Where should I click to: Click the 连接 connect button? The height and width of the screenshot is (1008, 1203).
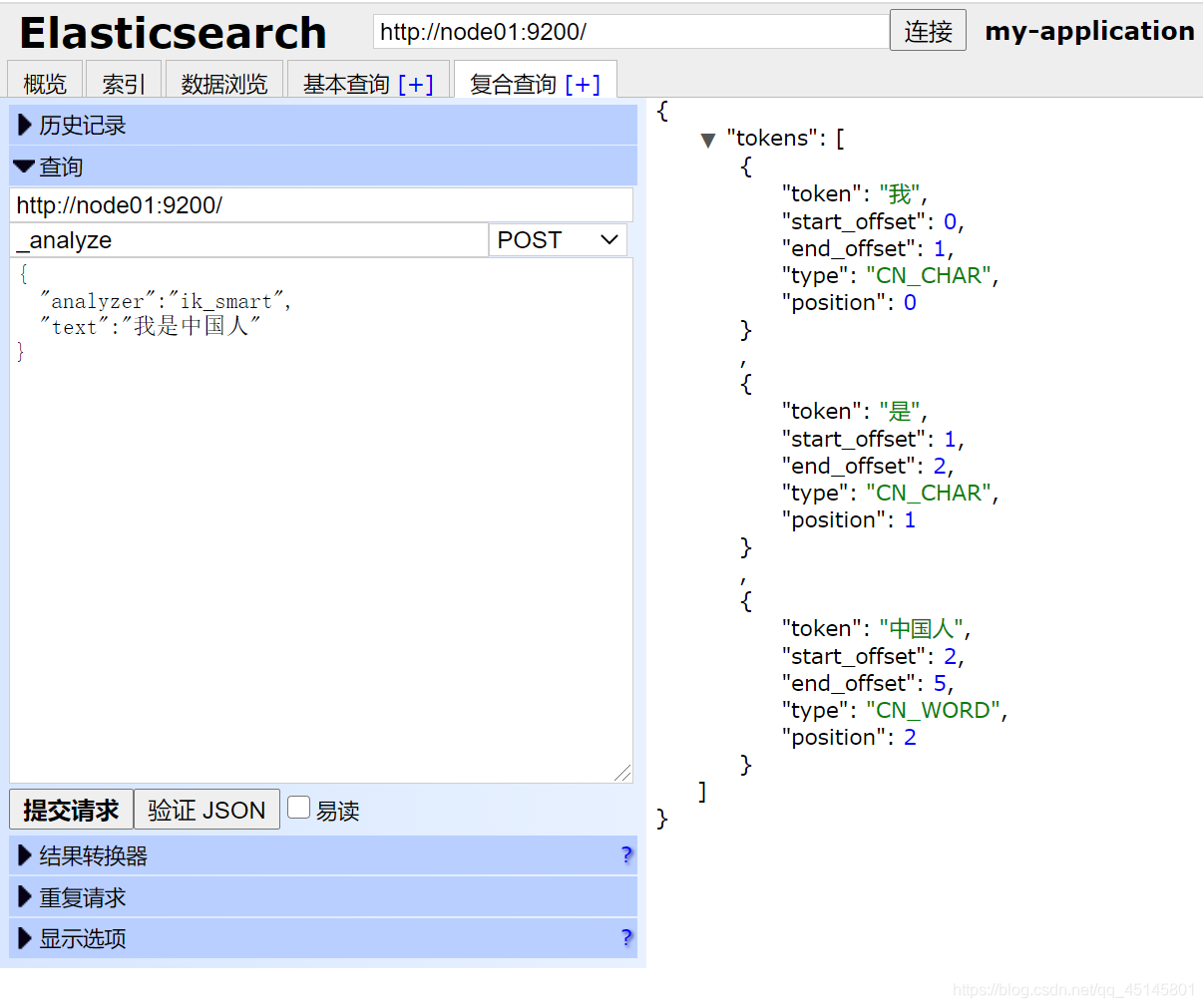tap(928, 31)
